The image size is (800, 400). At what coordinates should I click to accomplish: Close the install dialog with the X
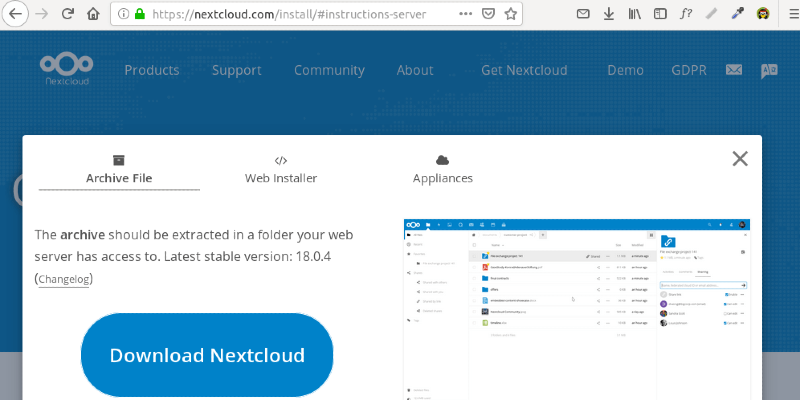(x=740, y=159)
